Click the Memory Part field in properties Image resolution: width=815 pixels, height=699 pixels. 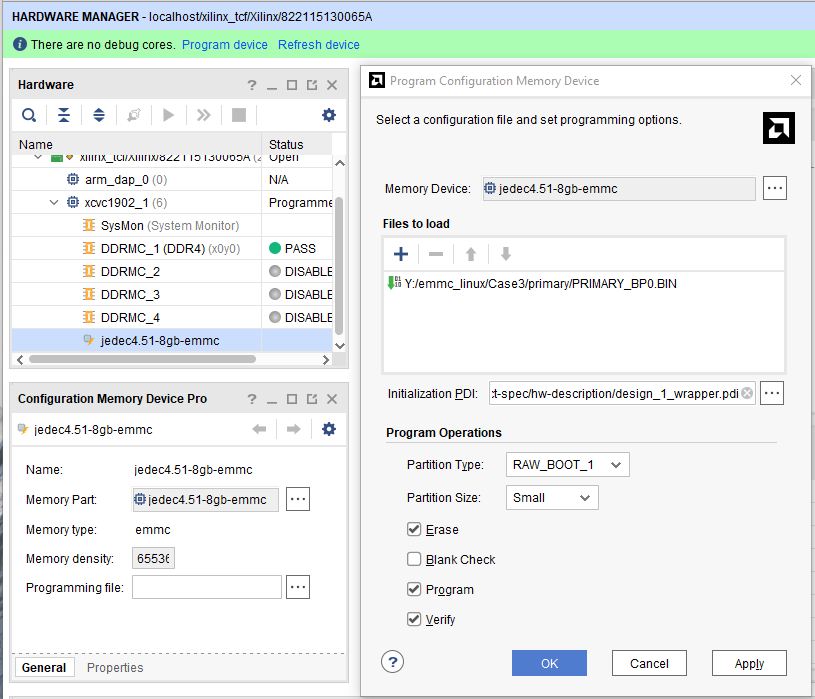[206, 499]
